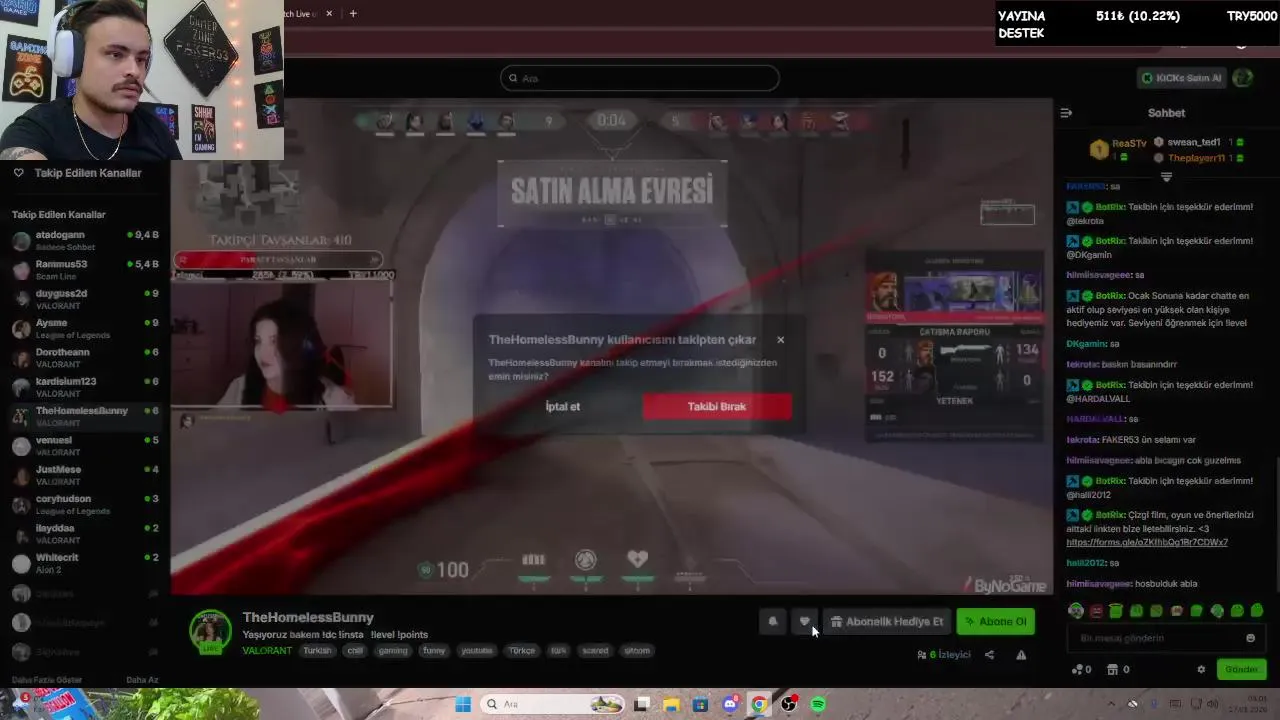Open duyguss2d channel in sidebar
The width and height of the screenshot is (1280, 720).
click(85, 298)
